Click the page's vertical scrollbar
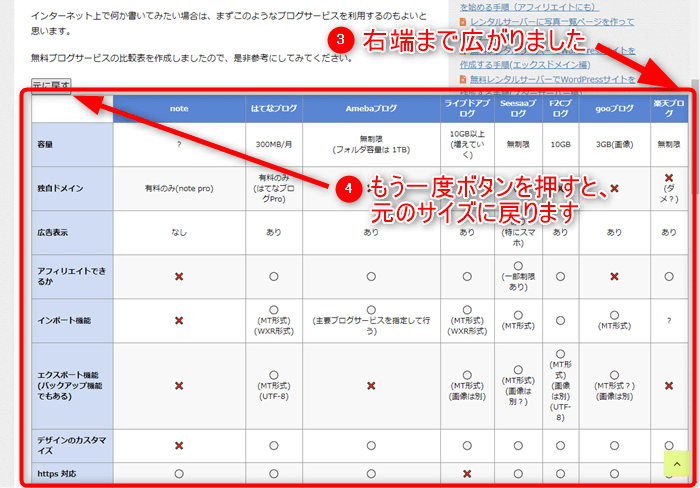Image resolution: width=700 pixels, height=488 pixels. click(693, 250)
